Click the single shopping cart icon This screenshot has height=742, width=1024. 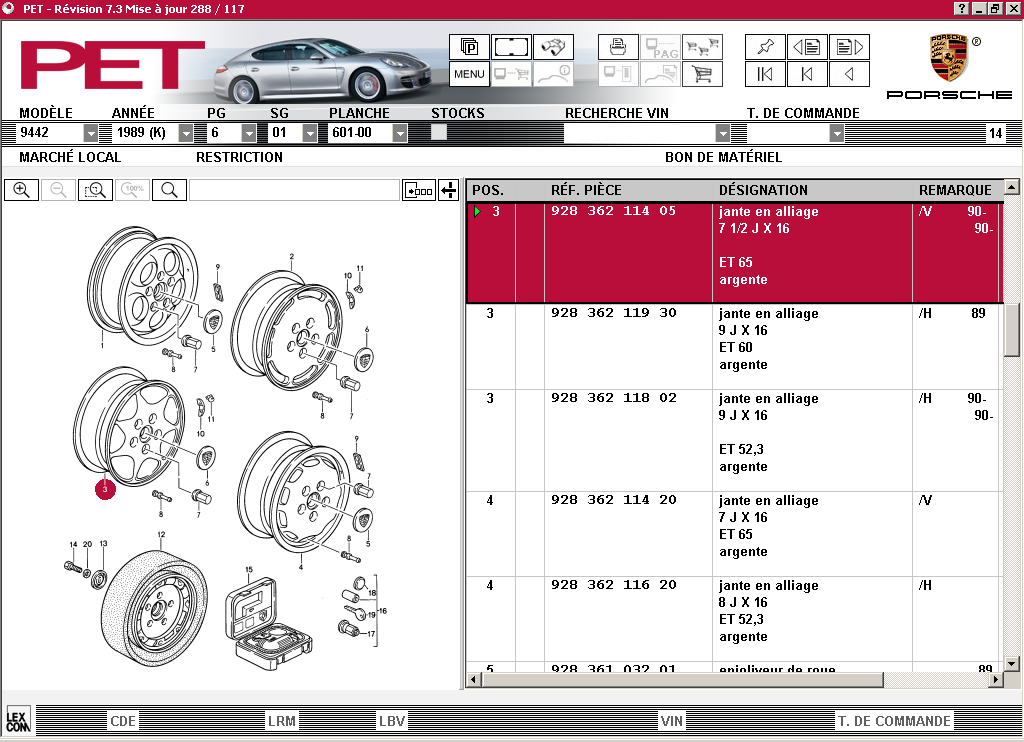click(x=702, y=74)
